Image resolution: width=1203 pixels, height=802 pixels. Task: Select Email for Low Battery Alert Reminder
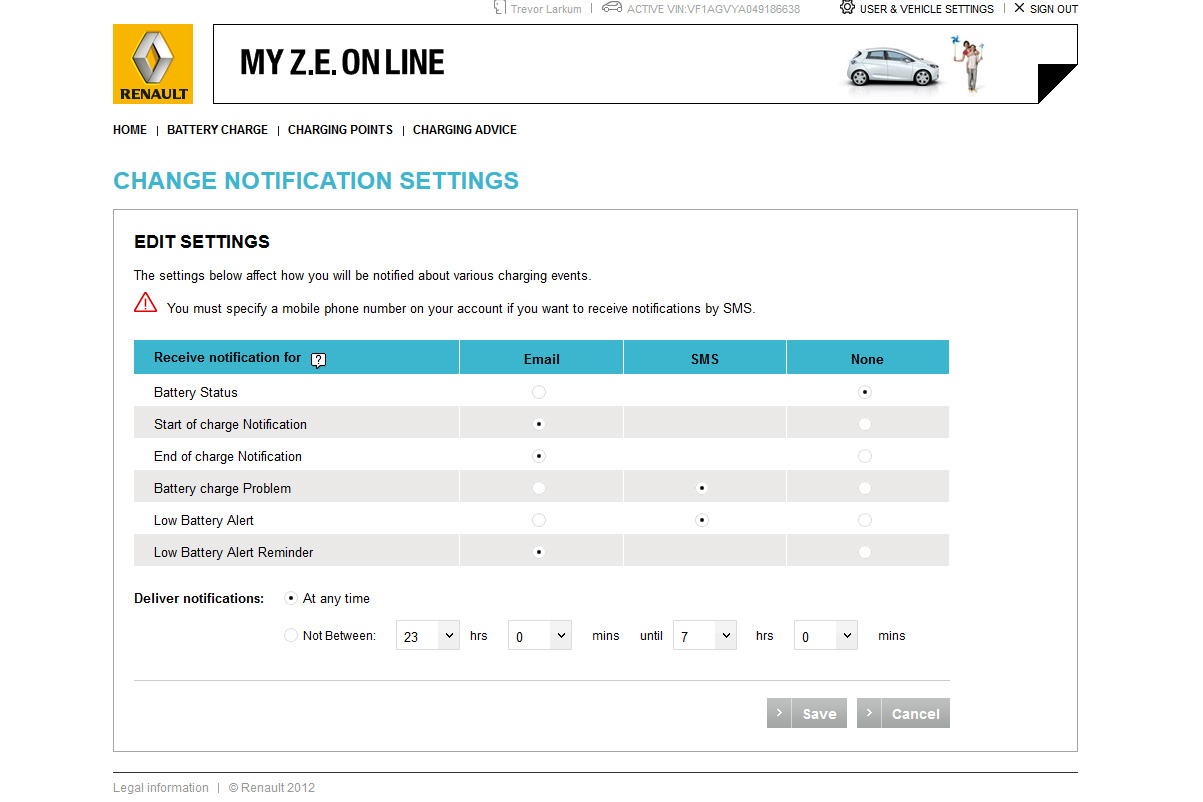tap(539, 552)
